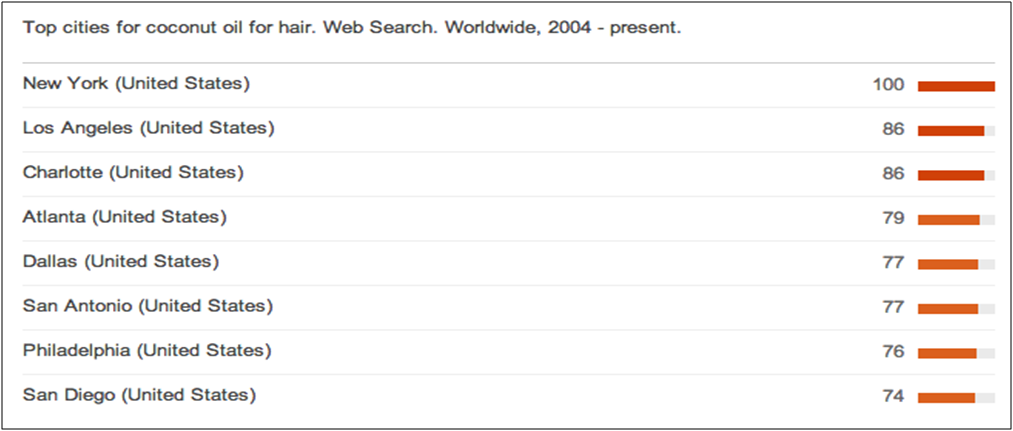Click the New York (United States) city link
The height and width of the screenshot is (431, 1013).
click(x=136, y=84)
